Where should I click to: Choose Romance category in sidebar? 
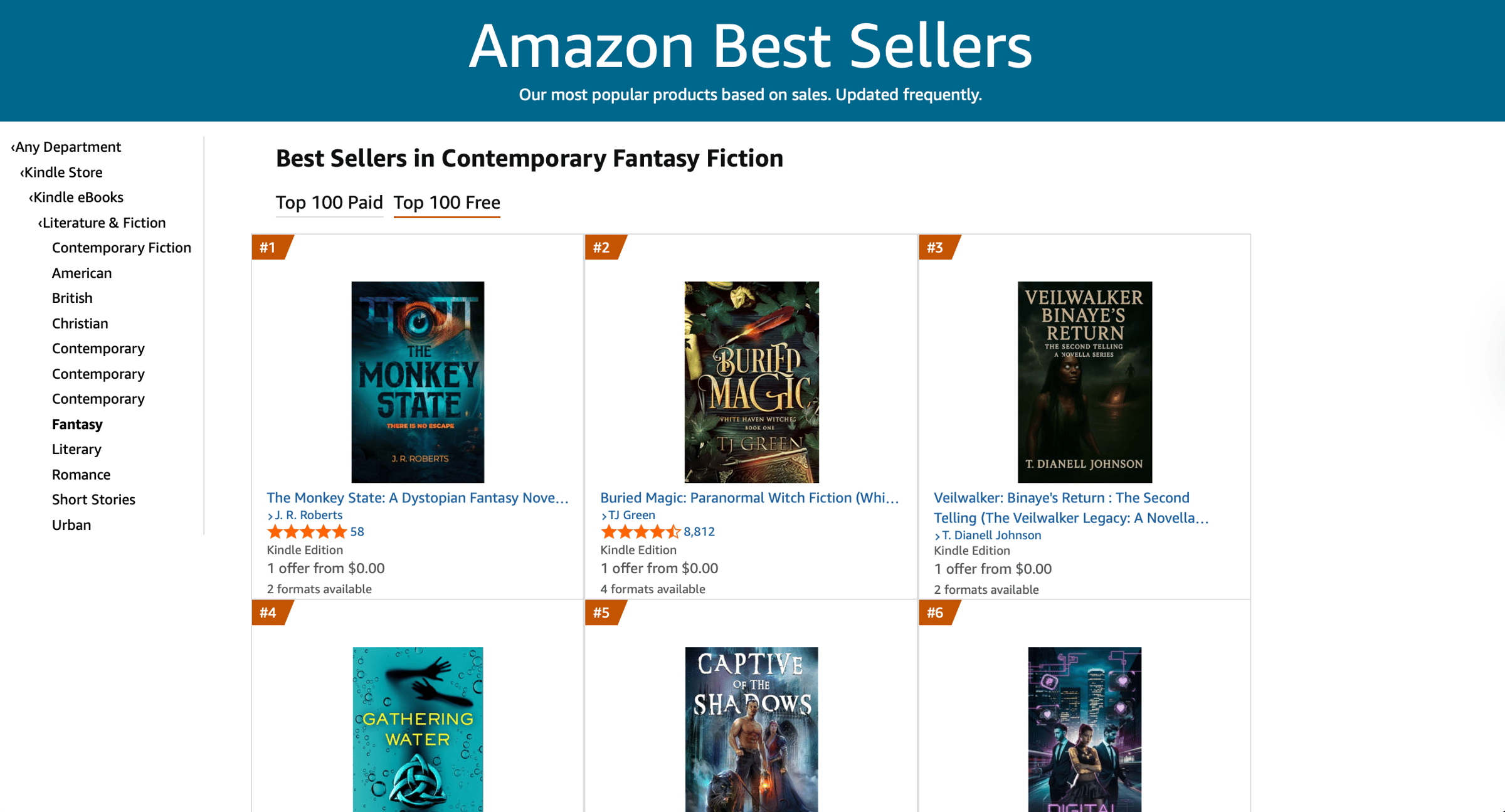coord(81,475)
